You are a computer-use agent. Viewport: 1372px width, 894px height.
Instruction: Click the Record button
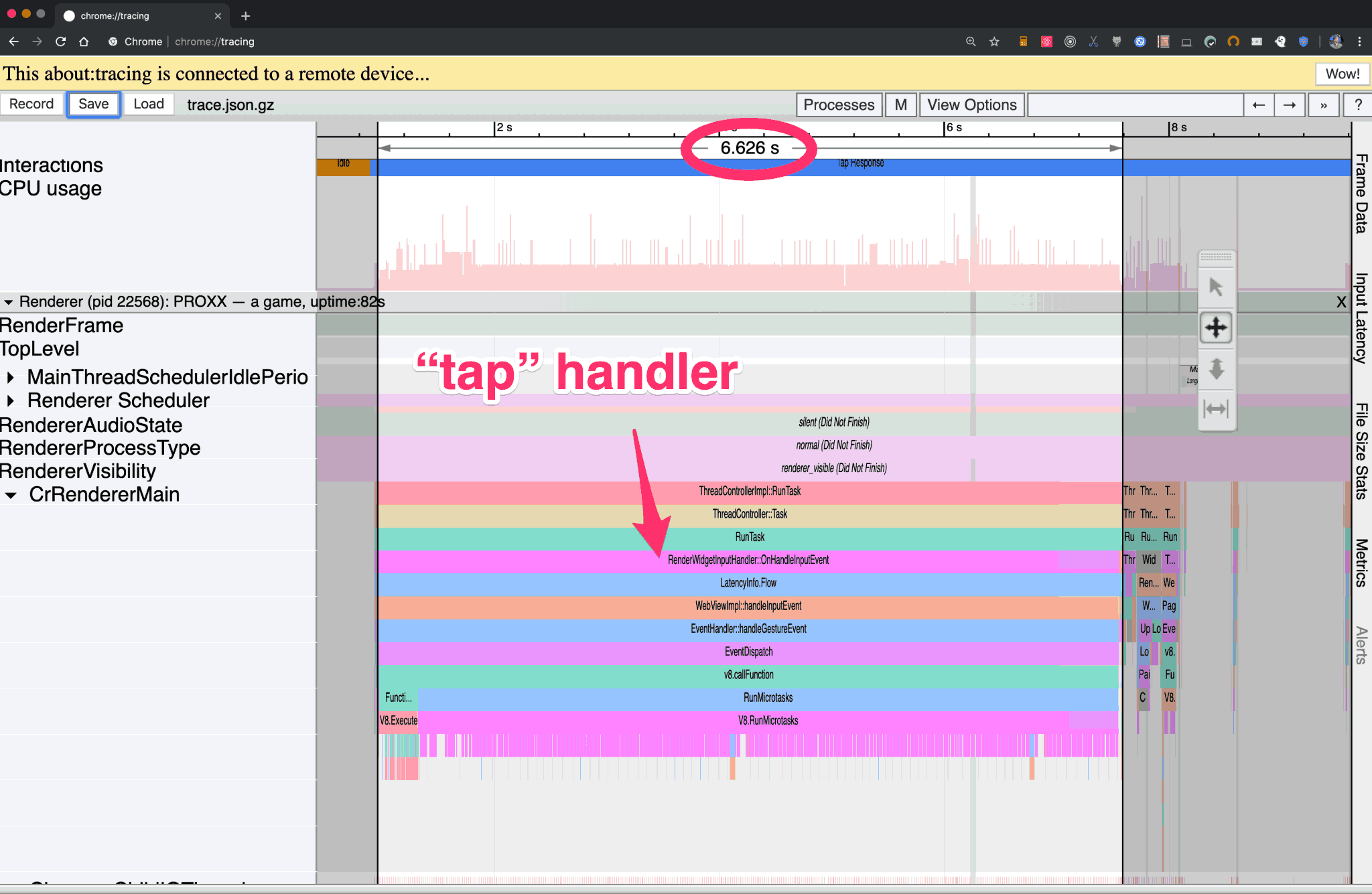pos(31,104)
